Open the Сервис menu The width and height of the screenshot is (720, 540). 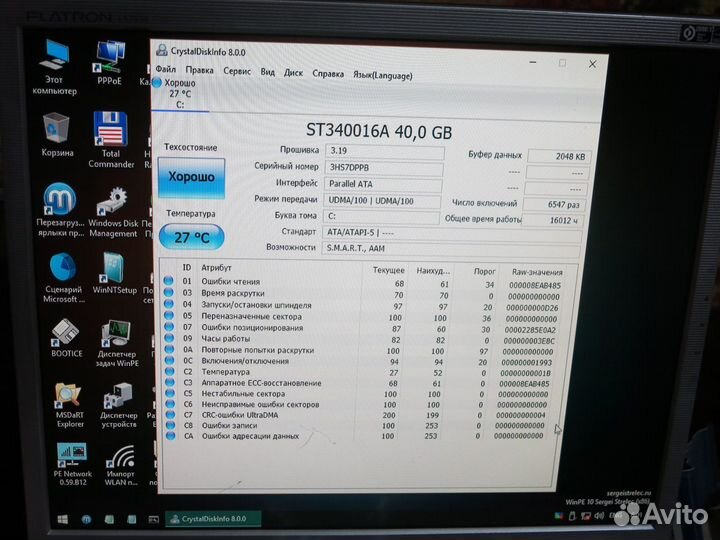coord(237,71)
